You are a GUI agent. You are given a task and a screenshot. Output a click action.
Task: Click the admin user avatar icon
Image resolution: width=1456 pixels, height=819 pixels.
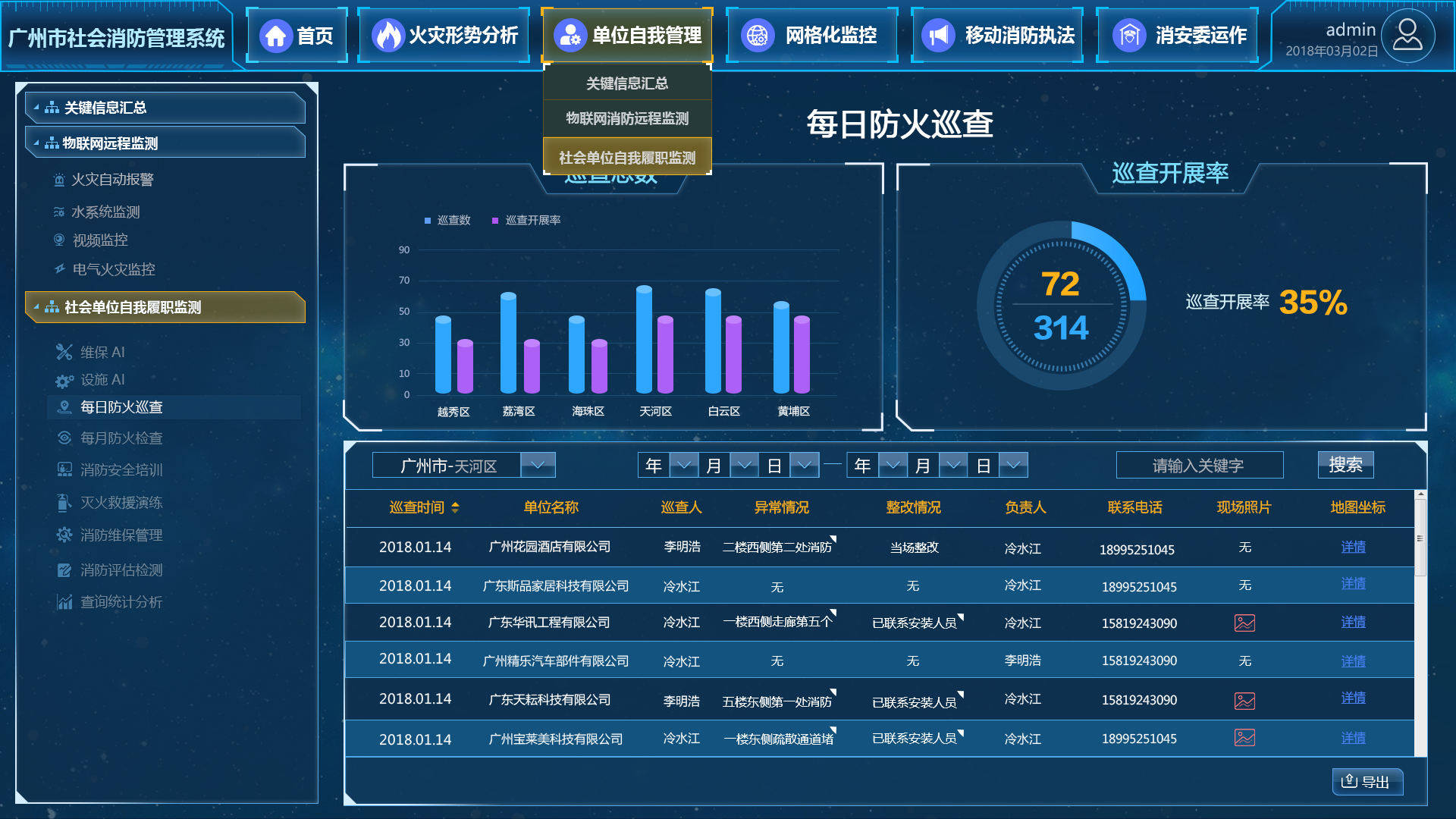click(1407, 35)
